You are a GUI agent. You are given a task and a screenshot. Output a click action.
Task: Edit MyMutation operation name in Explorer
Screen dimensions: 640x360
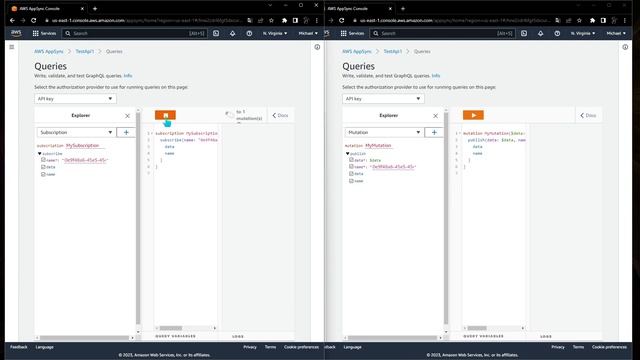point(378,145)
